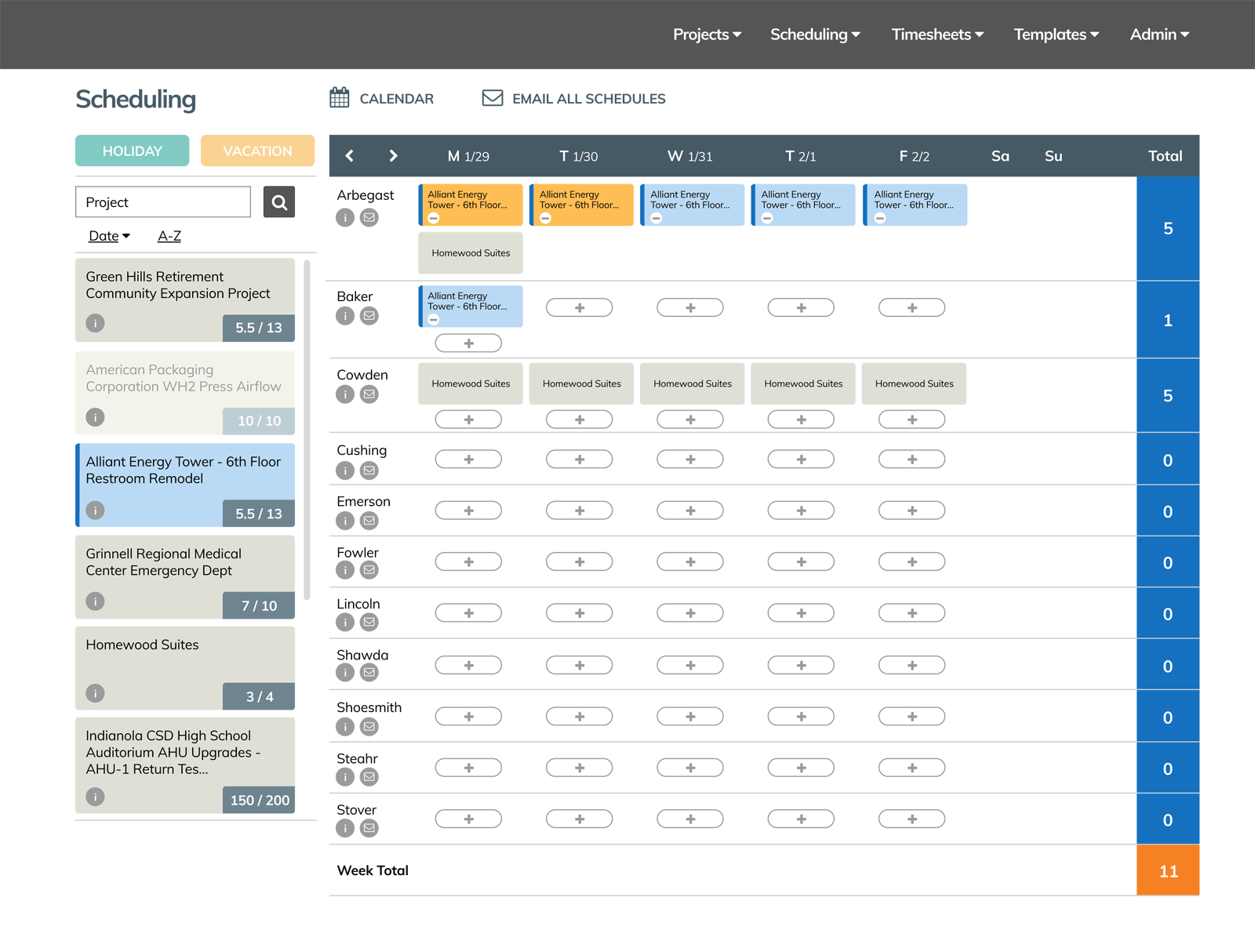
Task: Open info icon on Homewood Suites project card
Action: (x=95, y=693)
